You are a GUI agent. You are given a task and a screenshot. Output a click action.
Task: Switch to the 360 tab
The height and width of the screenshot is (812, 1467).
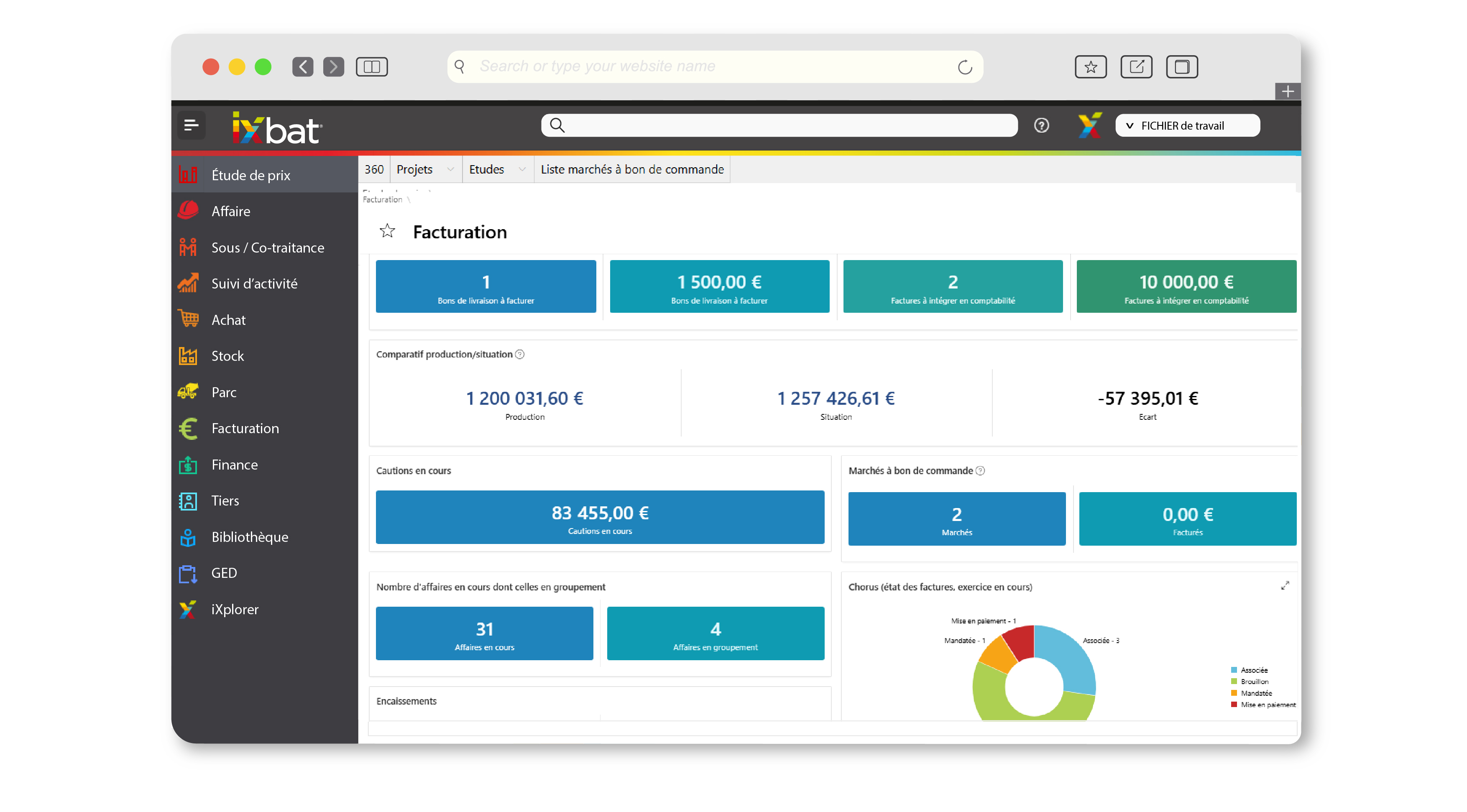click(374, 170)
